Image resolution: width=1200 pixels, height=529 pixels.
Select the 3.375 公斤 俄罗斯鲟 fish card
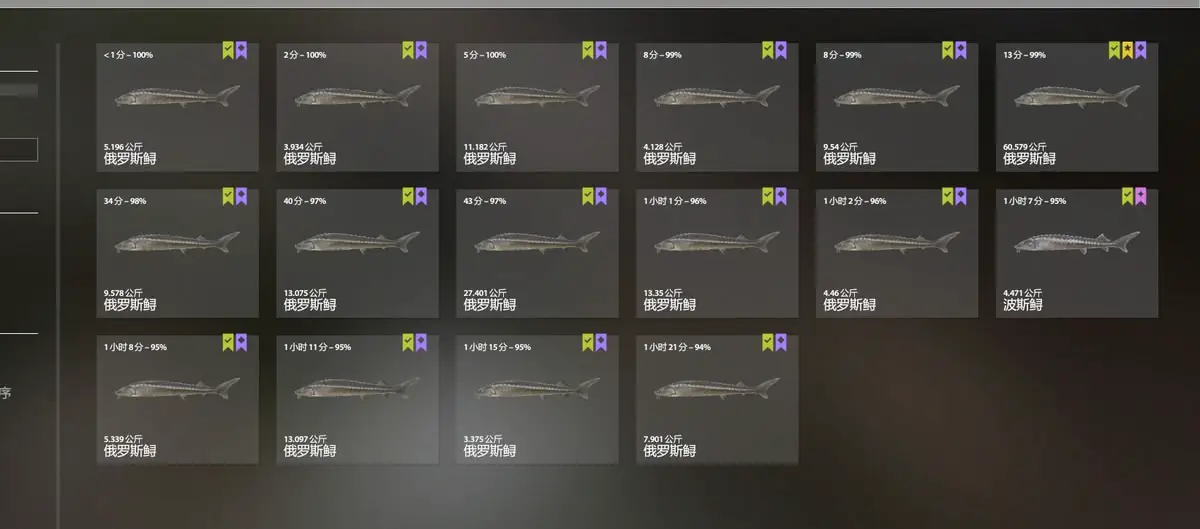[x=537, y=399]
